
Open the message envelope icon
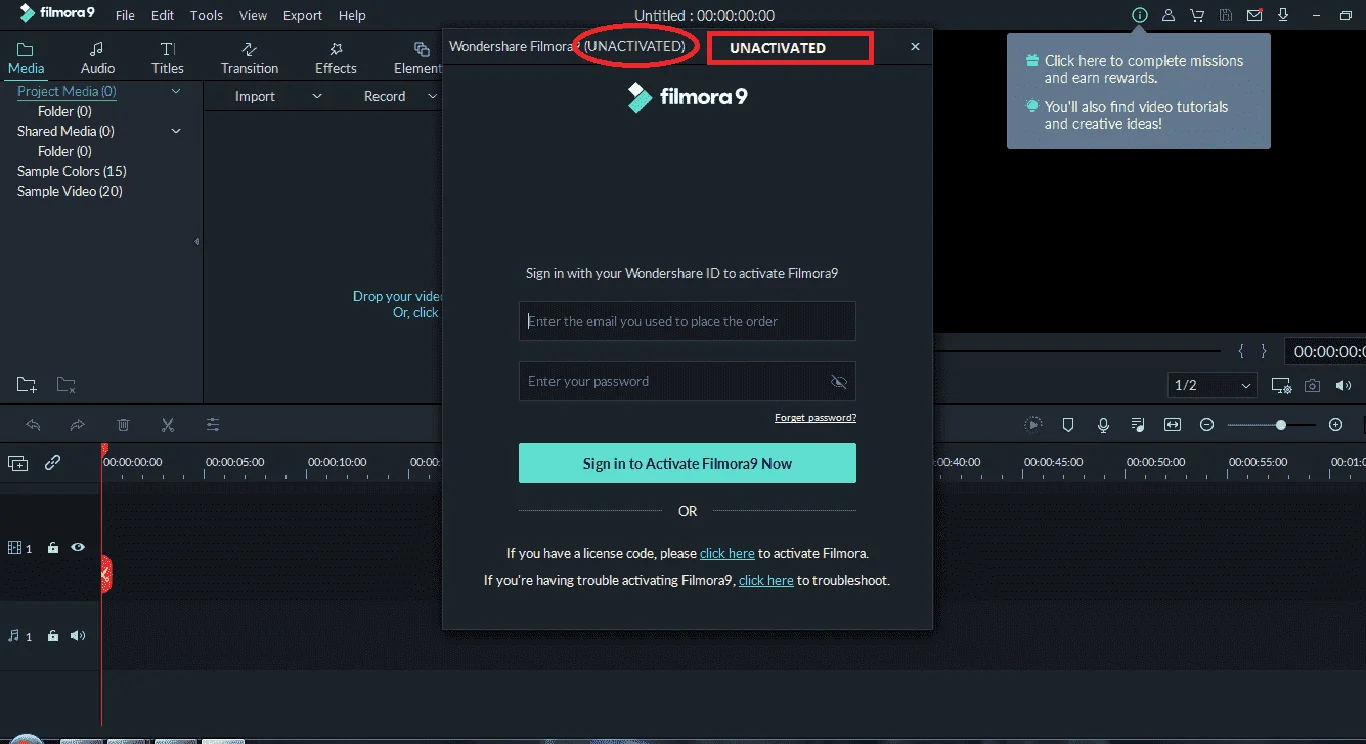[1254, 15]
